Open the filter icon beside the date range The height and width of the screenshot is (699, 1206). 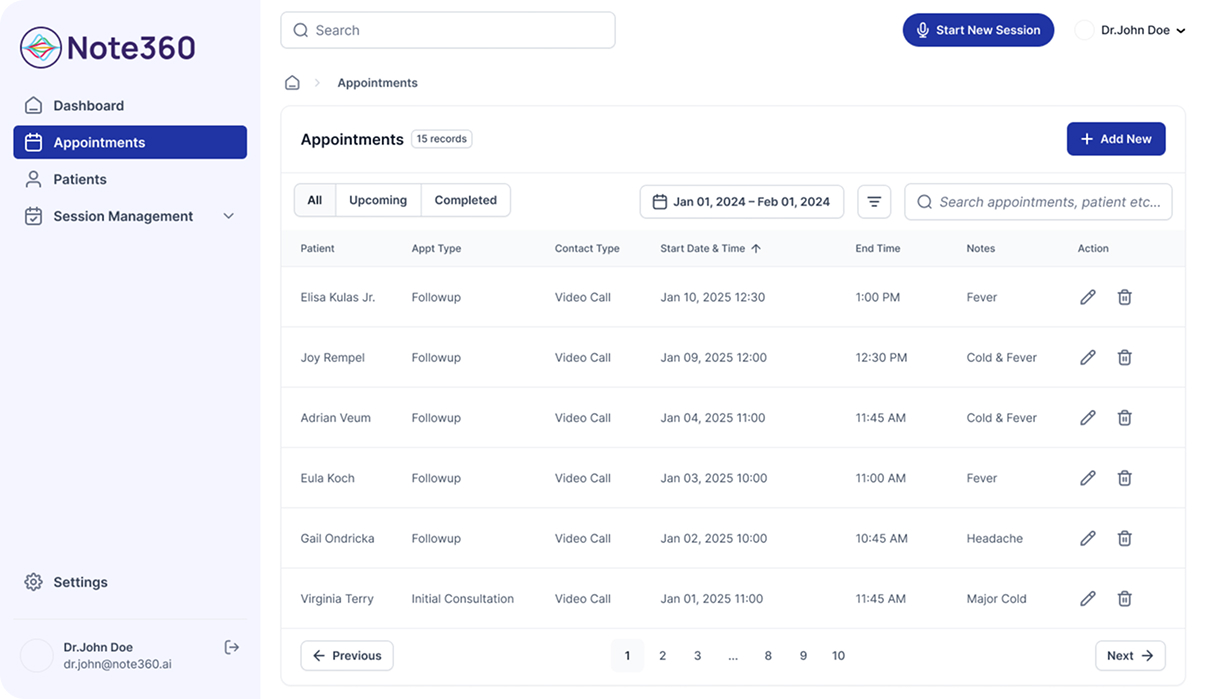click(x=874, y=201)
